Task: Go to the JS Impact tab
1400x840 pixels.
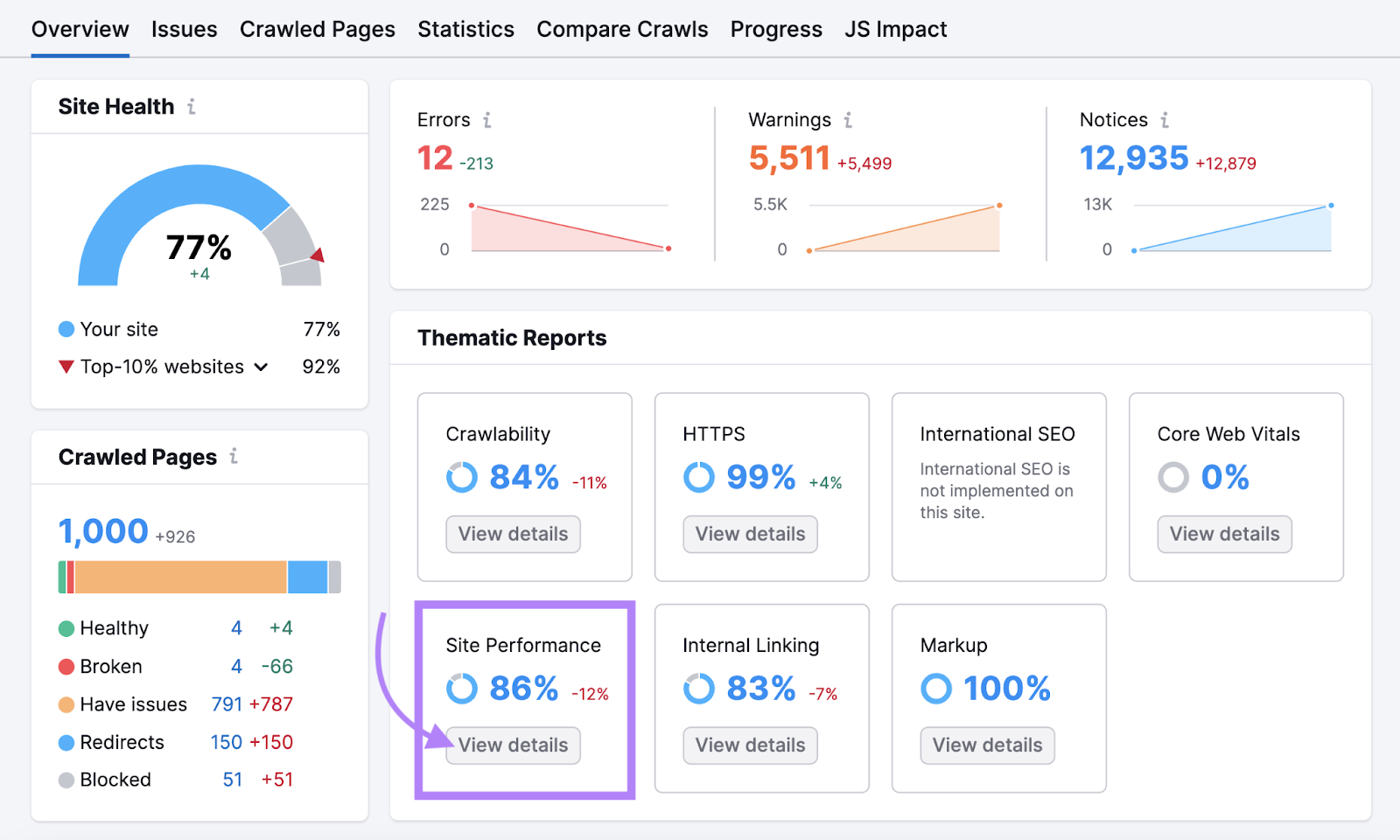Action: coord(895,28)
